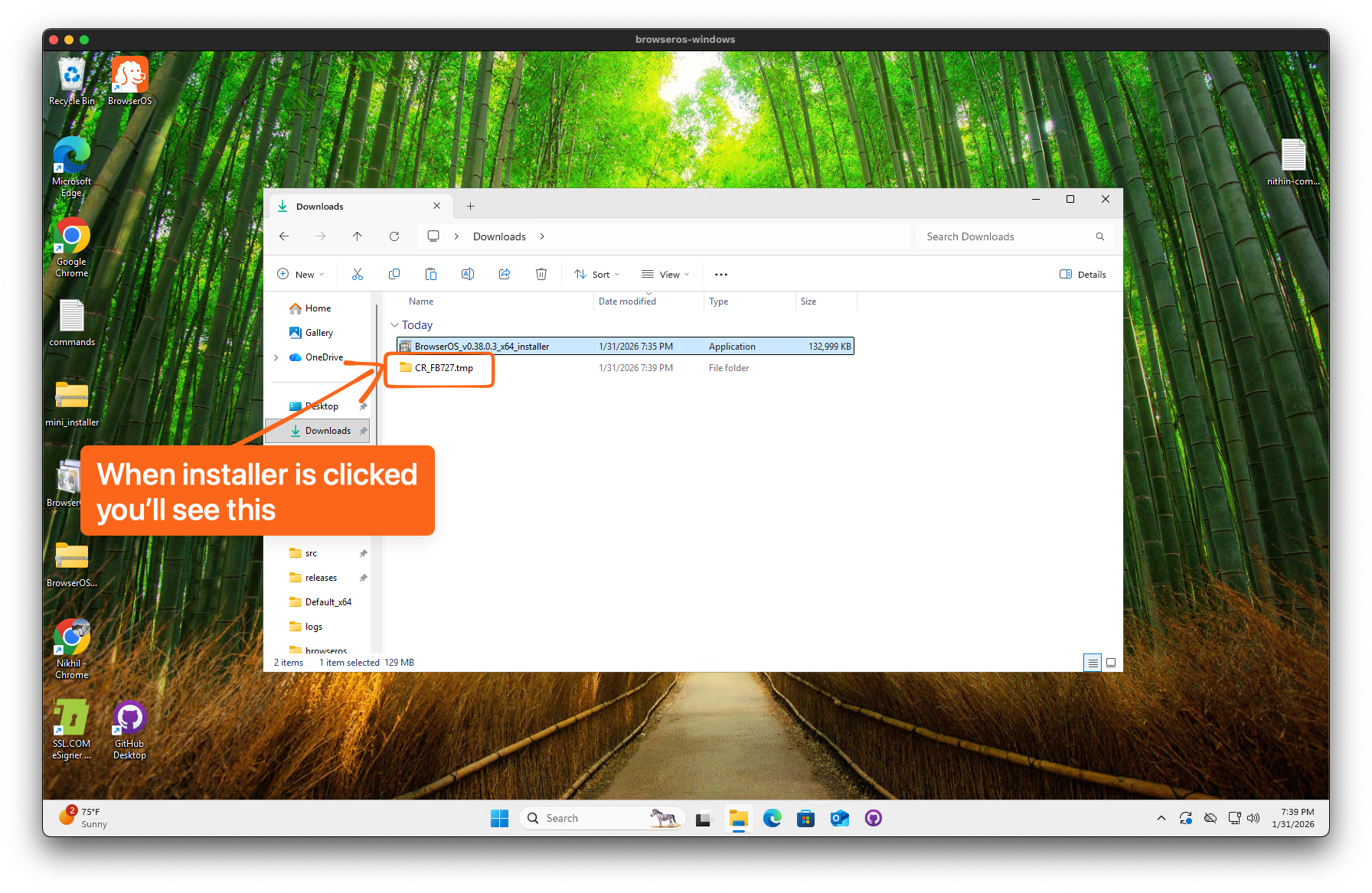Image resolution: width=1372 pixels, height=893 pixels.
Task: Click the Rename icon in the toolbar
Action: pos(467,274)
